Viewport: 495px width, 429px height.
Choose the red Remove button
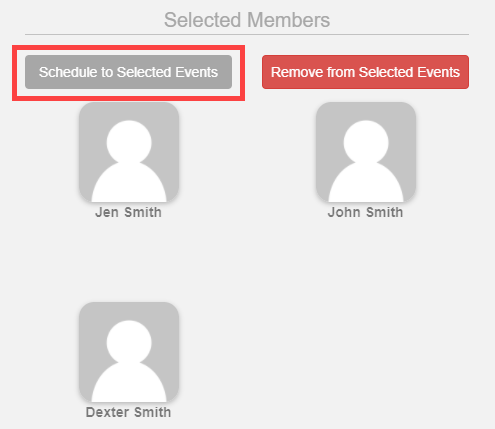[365, 72]
